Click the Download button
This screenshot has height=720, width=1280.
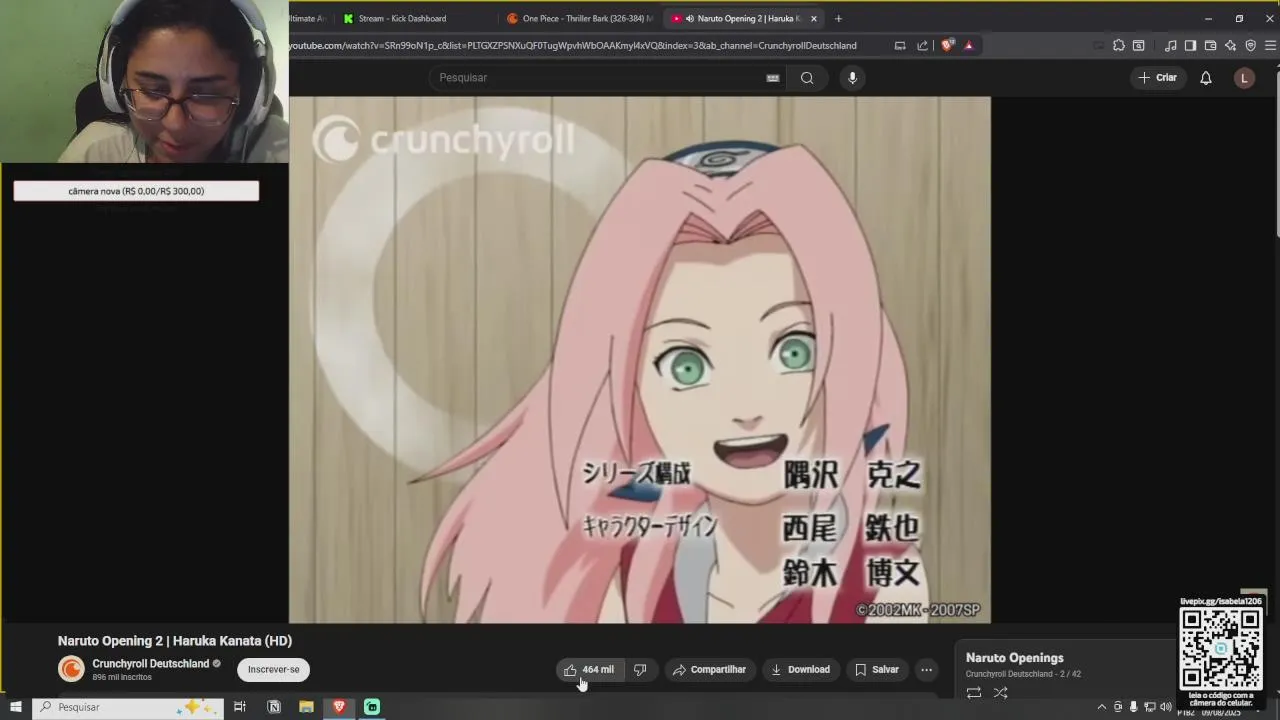pos(800,670)
